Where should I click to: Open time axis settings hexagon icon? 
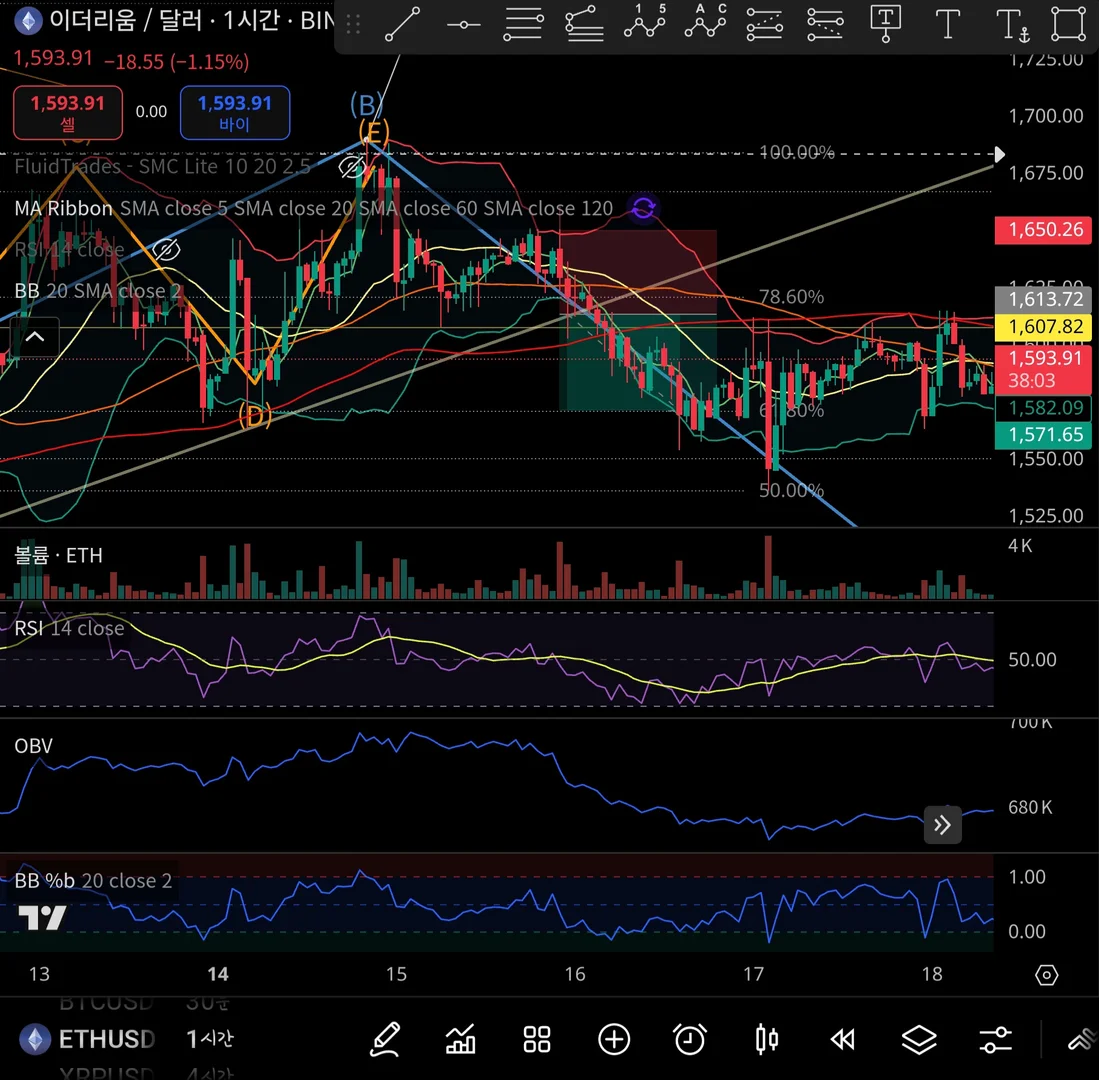1046,975
